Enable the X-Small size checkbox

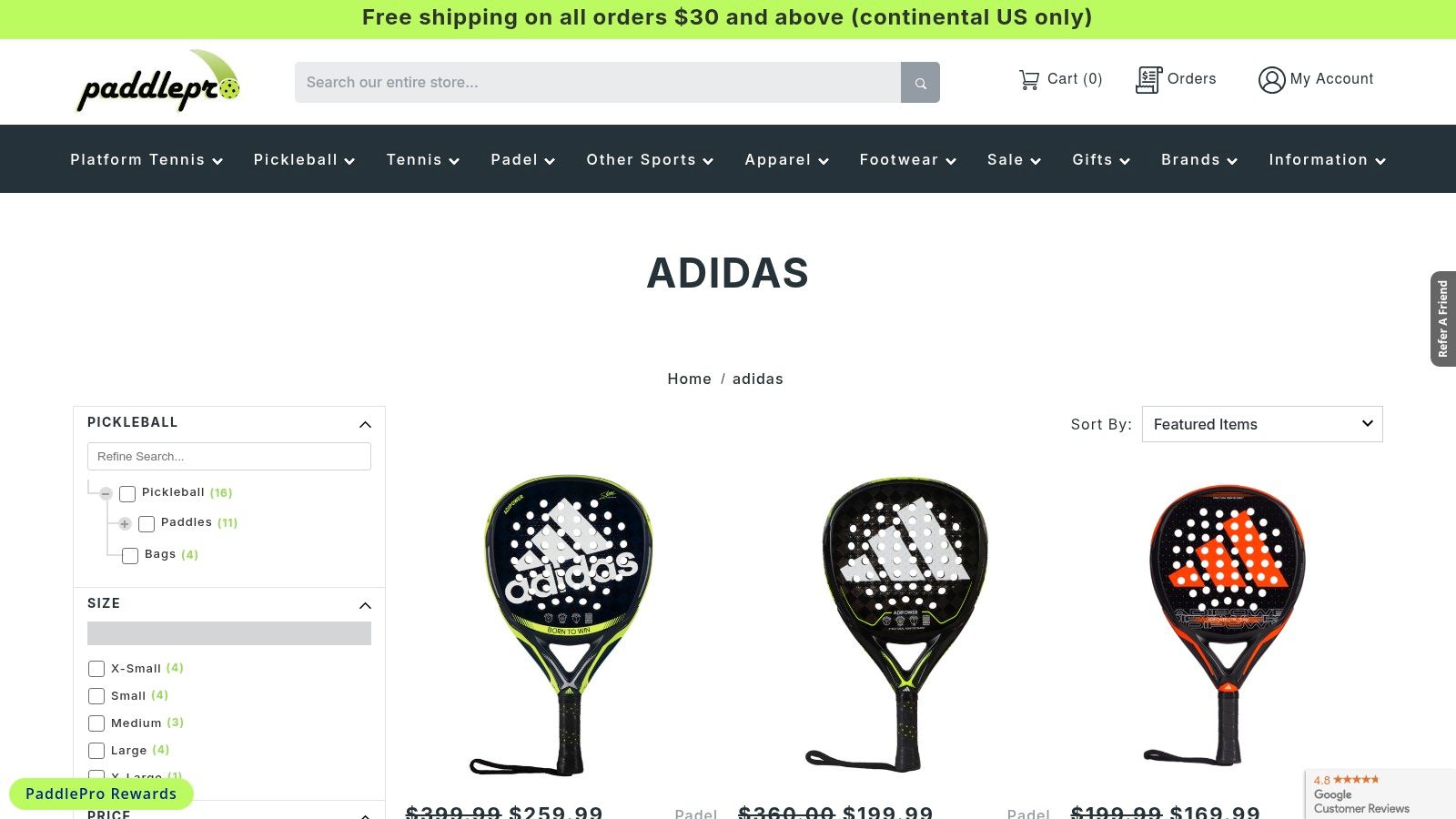pyautogui.click(x=96, y=669)
